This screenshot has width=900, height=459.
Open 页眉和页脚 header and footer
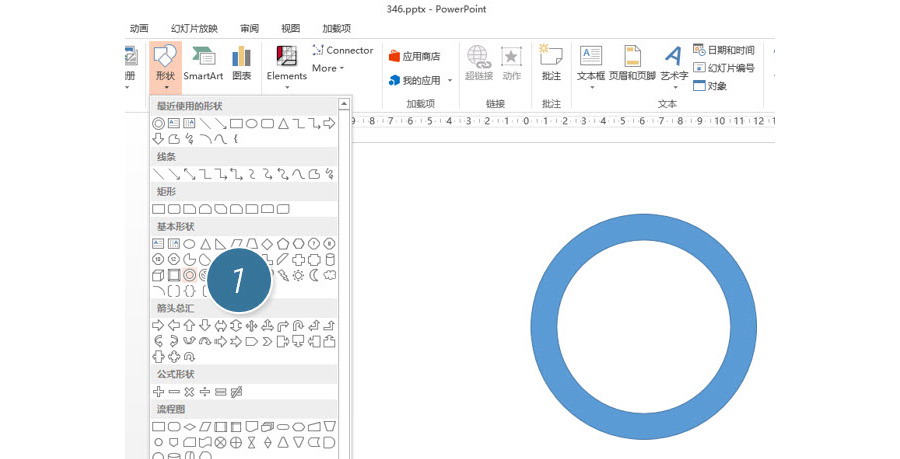tap(632, 64)
